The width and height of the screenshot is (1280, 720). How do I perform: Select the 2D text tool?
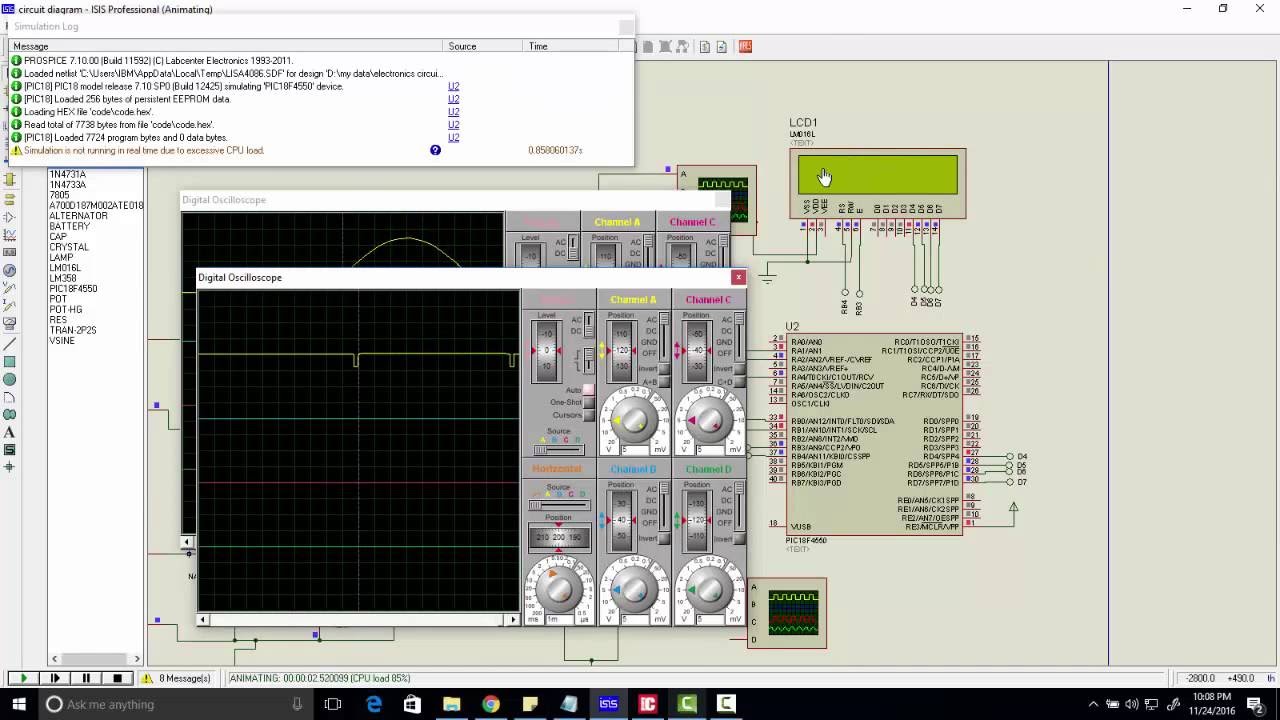pos(10,433)
